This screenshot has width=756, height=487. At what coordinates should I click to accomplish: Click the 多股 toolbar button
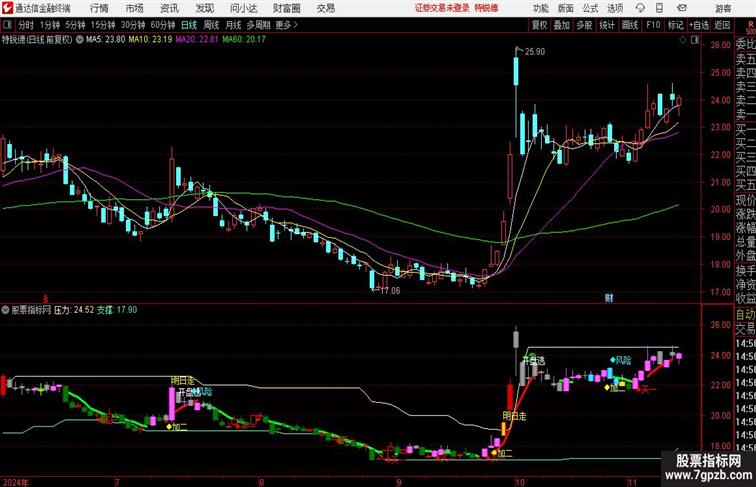pos(584,25)
